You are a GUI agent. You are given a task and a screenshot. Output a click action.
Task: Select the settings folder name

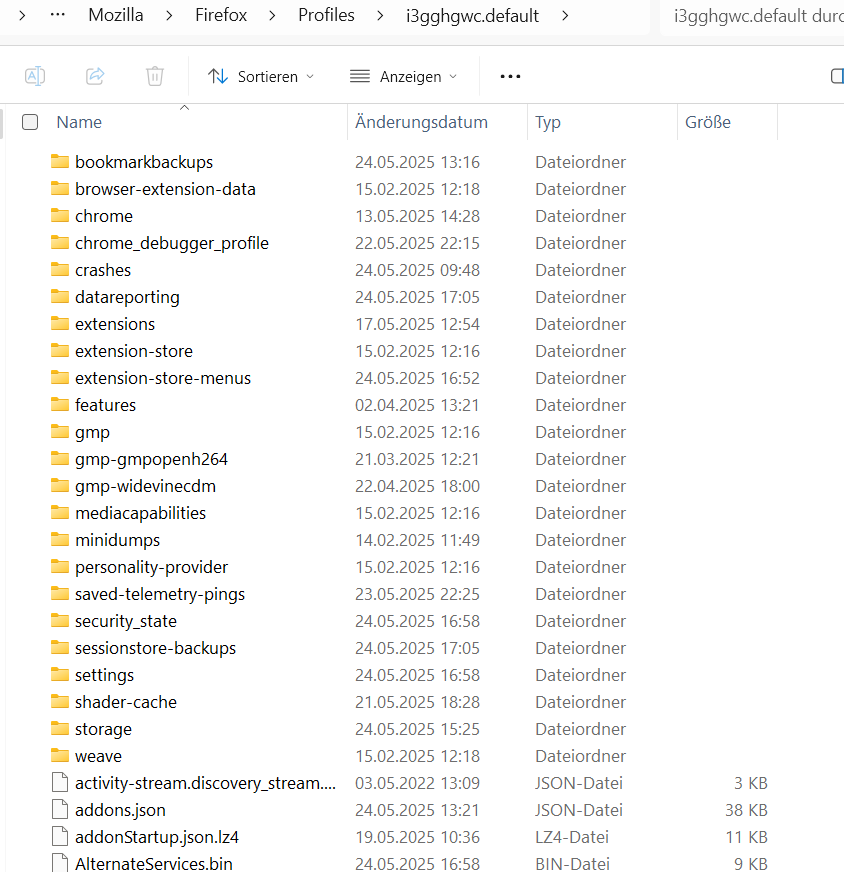pos(105,675)
